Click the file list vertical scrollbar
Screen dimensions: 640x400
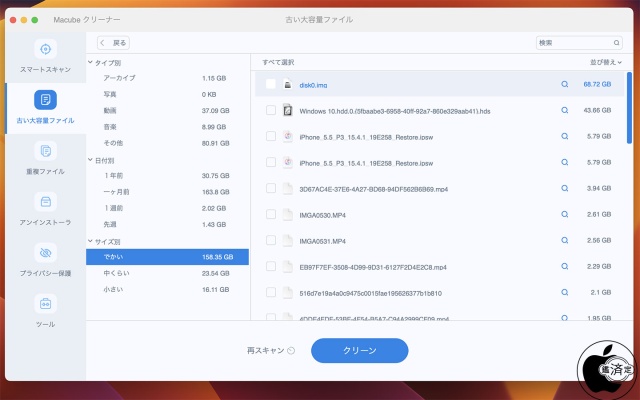pyautogui.click(x=629, y=108)
